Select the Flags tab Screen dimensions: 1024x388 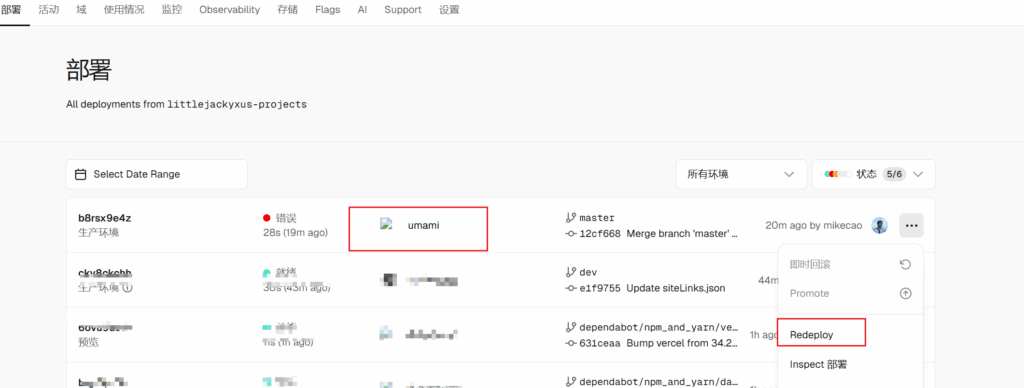tap(327, 10)
